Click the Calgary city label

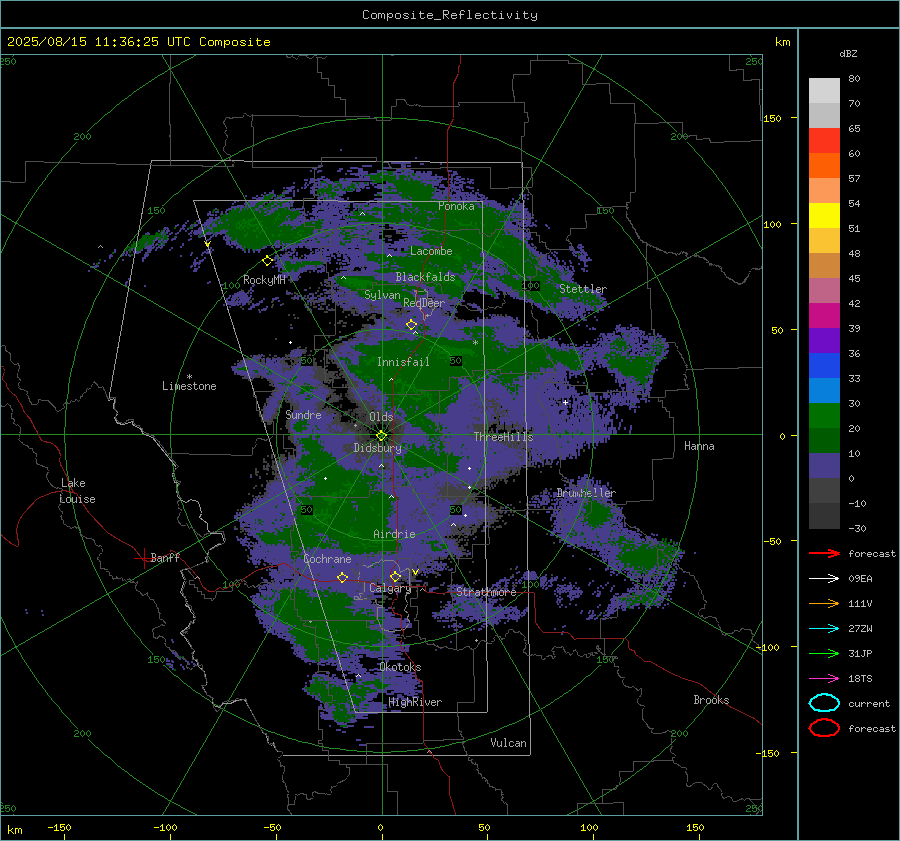390,588
